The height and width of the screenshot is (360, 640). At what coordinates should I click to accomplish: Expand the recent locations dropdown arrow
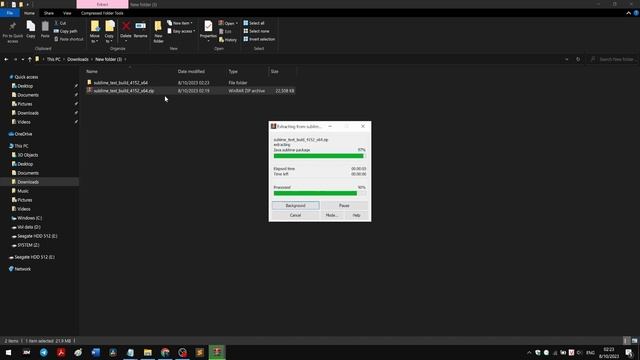[x=22, y=60]
